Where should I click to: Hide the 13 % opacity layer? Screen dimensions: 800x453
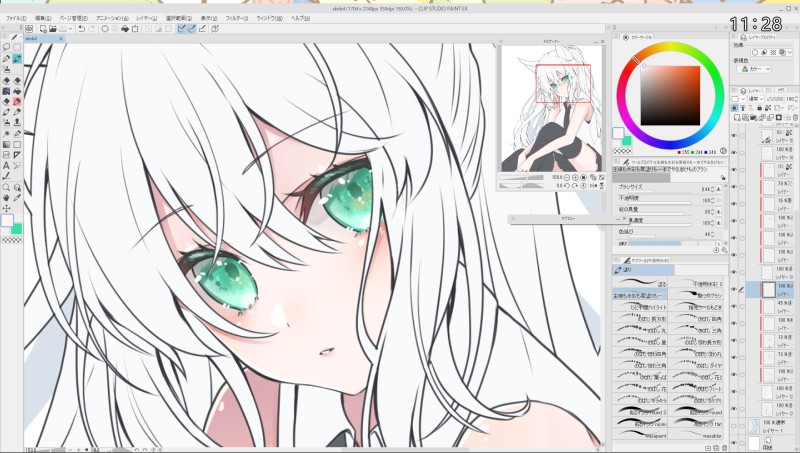(734, 340)
